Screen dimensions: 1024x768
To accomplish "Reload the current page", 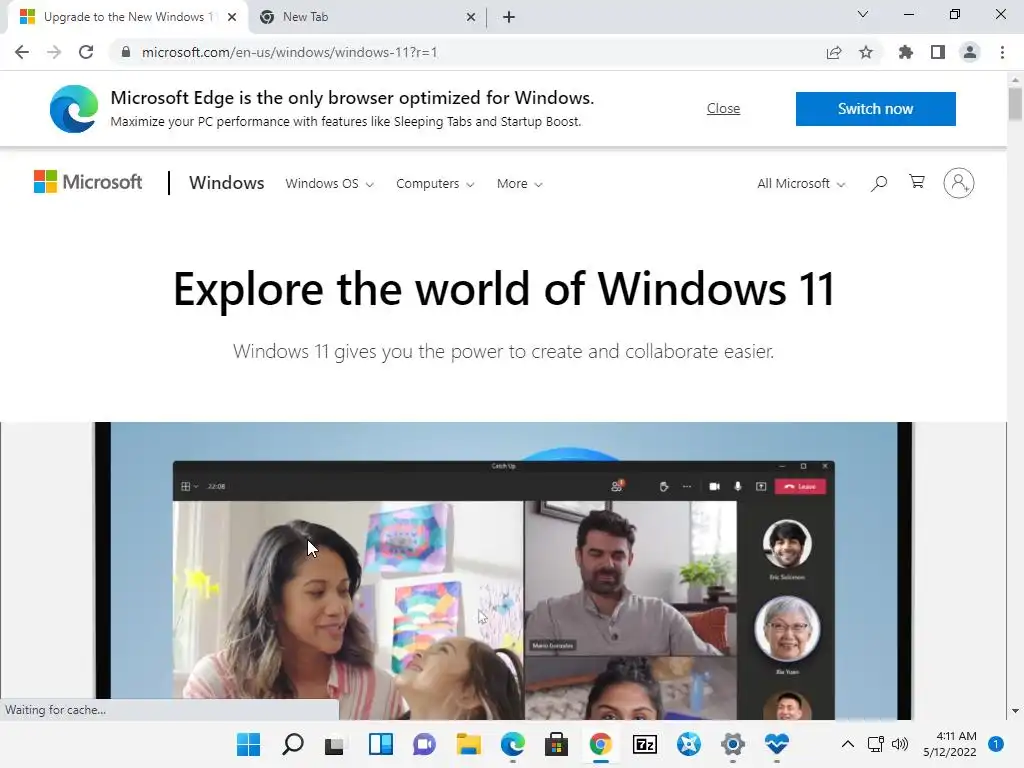I will 86,52.
